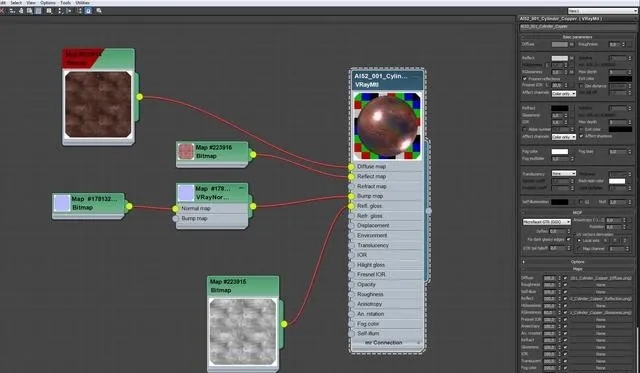Click the material sphere preview thumbnail
Viewport: 640px width, 373px height.
pyautogui.click(x=387, y=126)
